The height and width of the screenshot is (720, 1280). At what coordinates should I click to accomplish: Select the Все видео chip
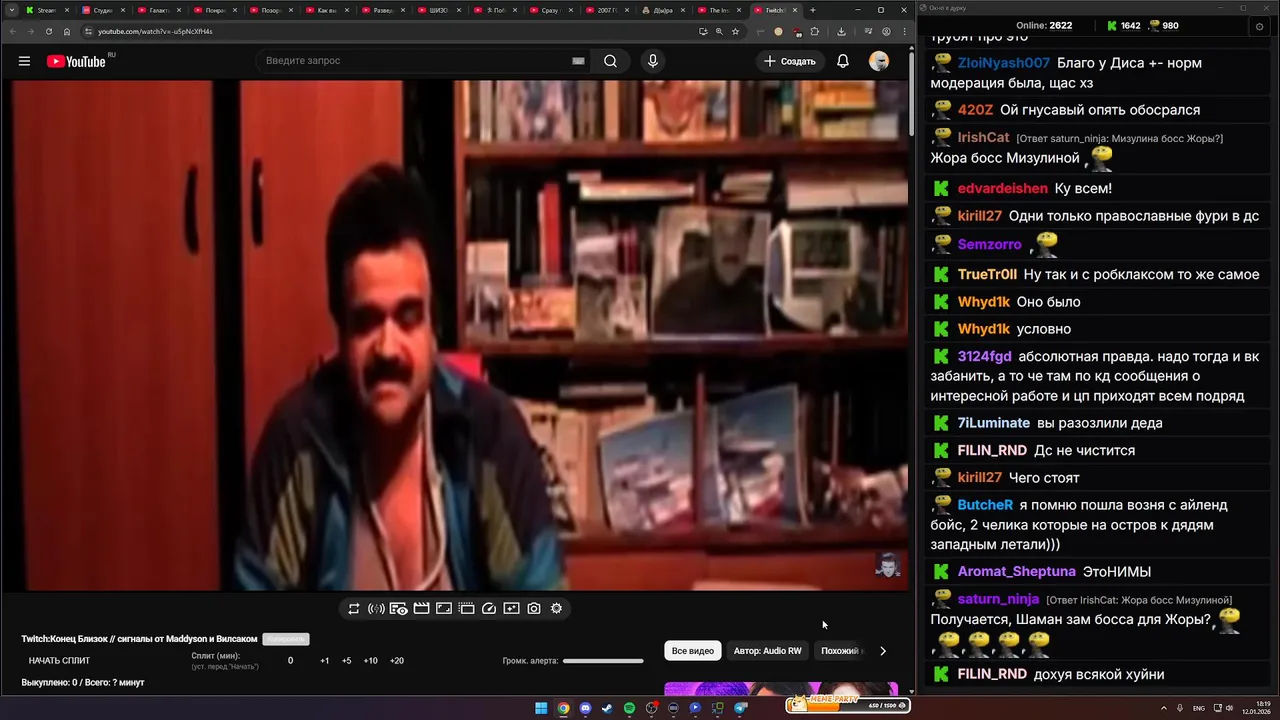[693, 651]
